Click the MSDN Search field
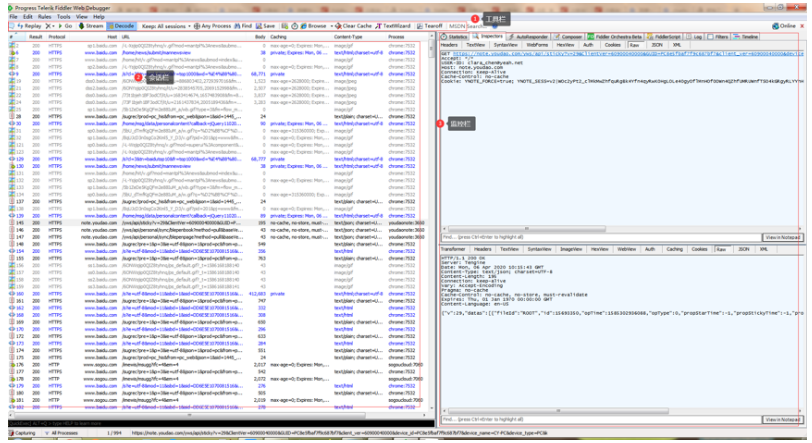812x443 pixels. pos(469,26)
